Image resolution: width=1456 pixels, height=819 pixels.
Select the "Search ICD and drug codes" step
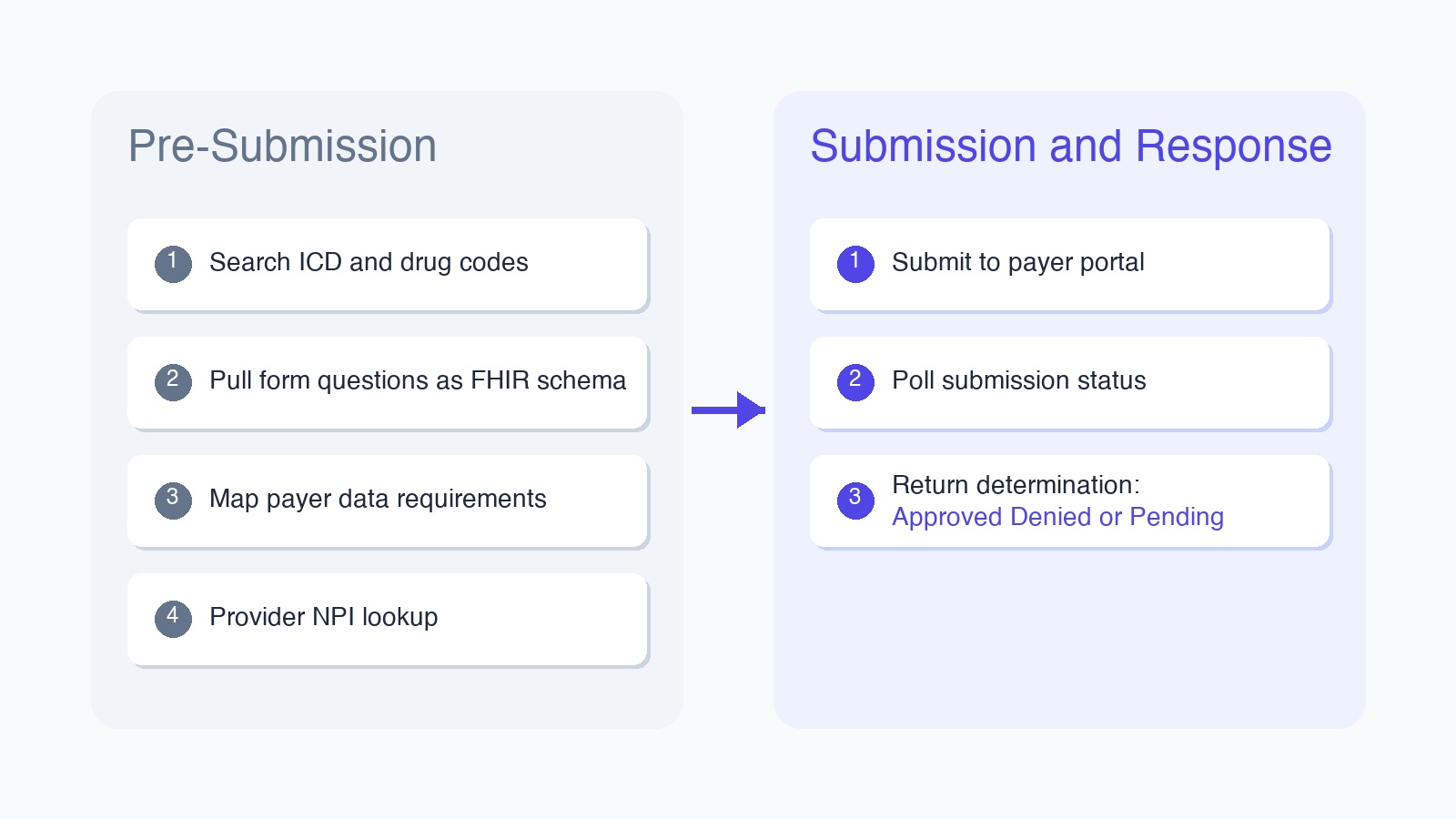pyautogui.click(x=369, y=262)
